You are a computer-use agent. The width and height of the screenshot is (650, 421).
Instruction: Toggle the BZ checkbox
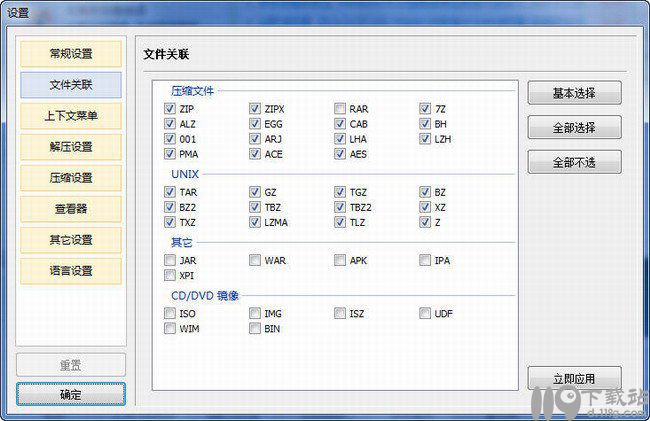pos(425,192)
